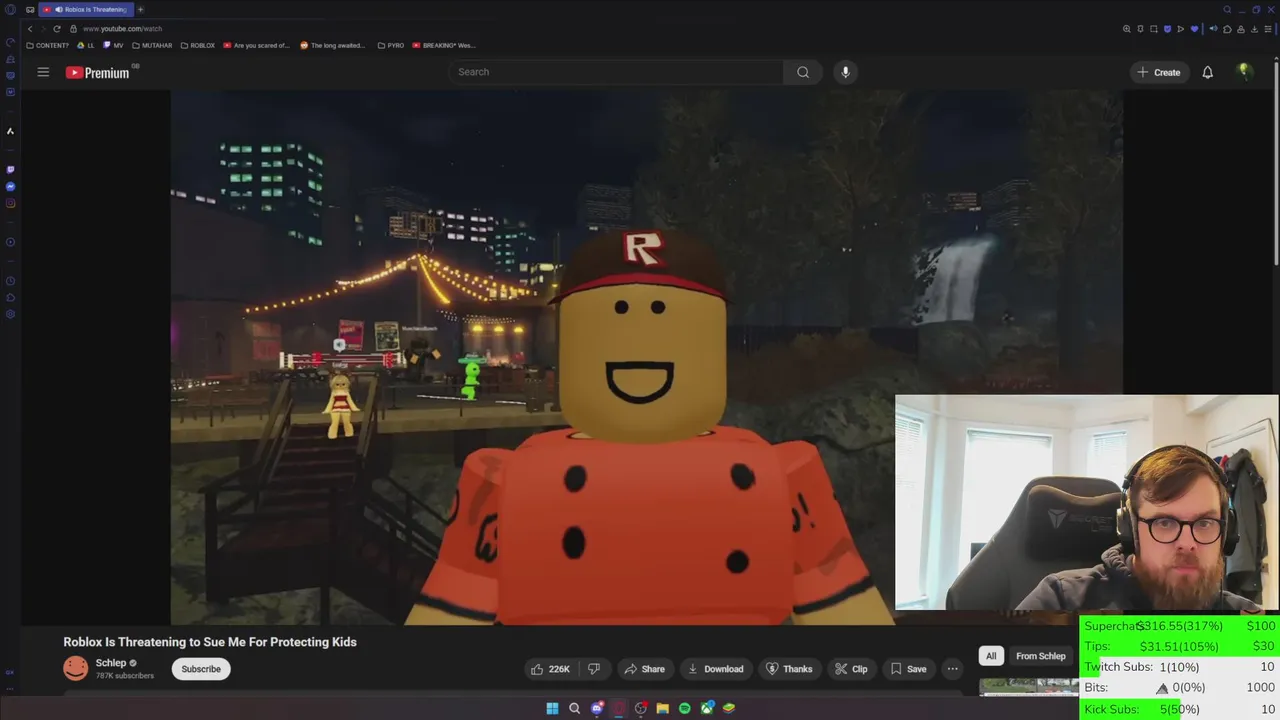Dislike the video
This screenshot has height=720, width=1280.
click(x=593, y=669)
